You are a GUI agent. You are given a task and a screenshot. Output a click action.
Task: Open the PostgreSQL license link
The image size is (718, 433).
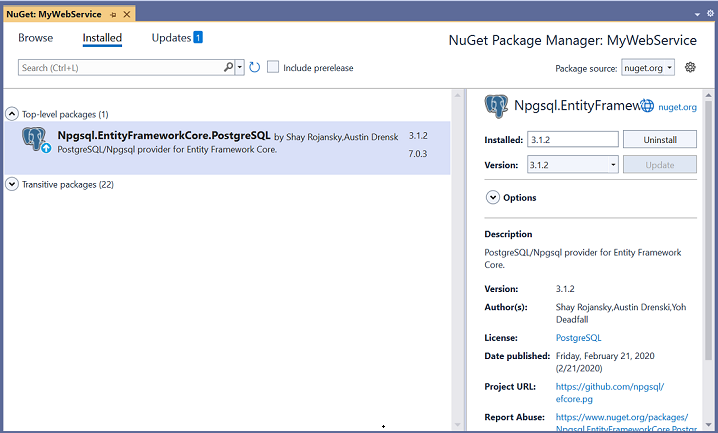(x=578, y=338)
